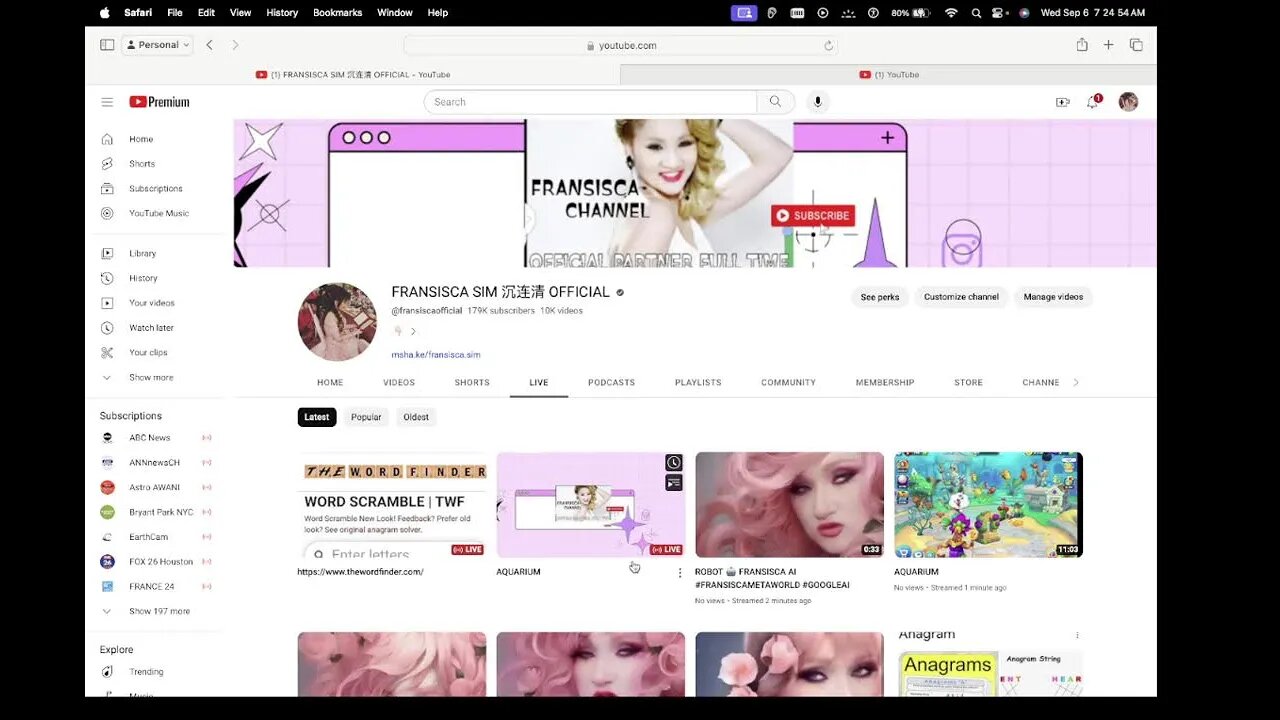The height and width of the screenshot is (720, 1280).
Task: Click the search magnifier button
Action: [x=775, y=102]
